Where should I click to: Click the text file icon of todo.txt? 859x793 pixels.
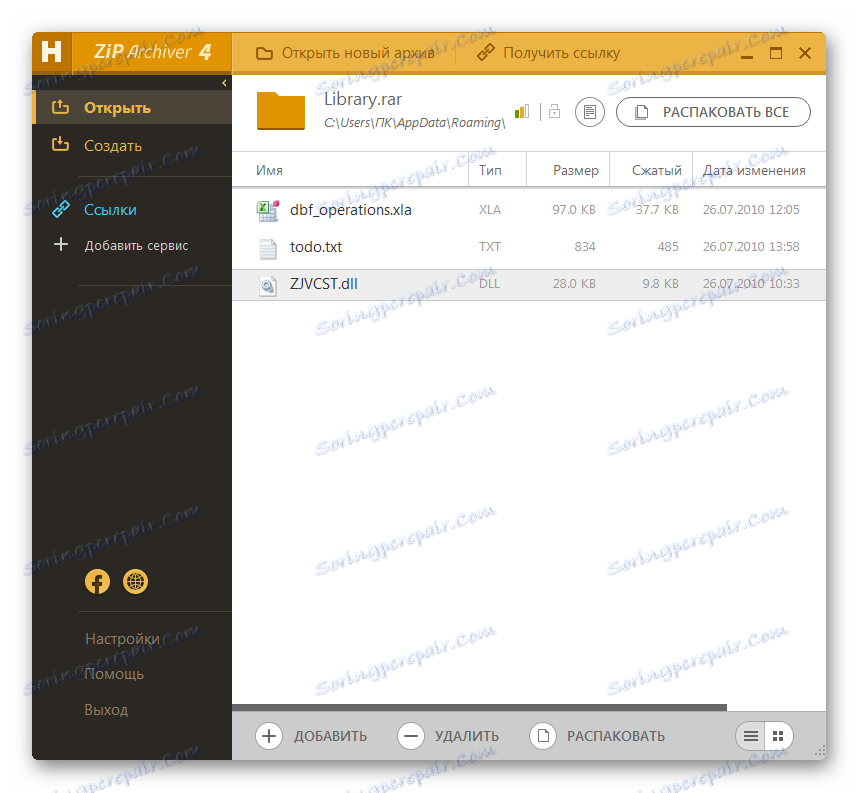point(268,249)
